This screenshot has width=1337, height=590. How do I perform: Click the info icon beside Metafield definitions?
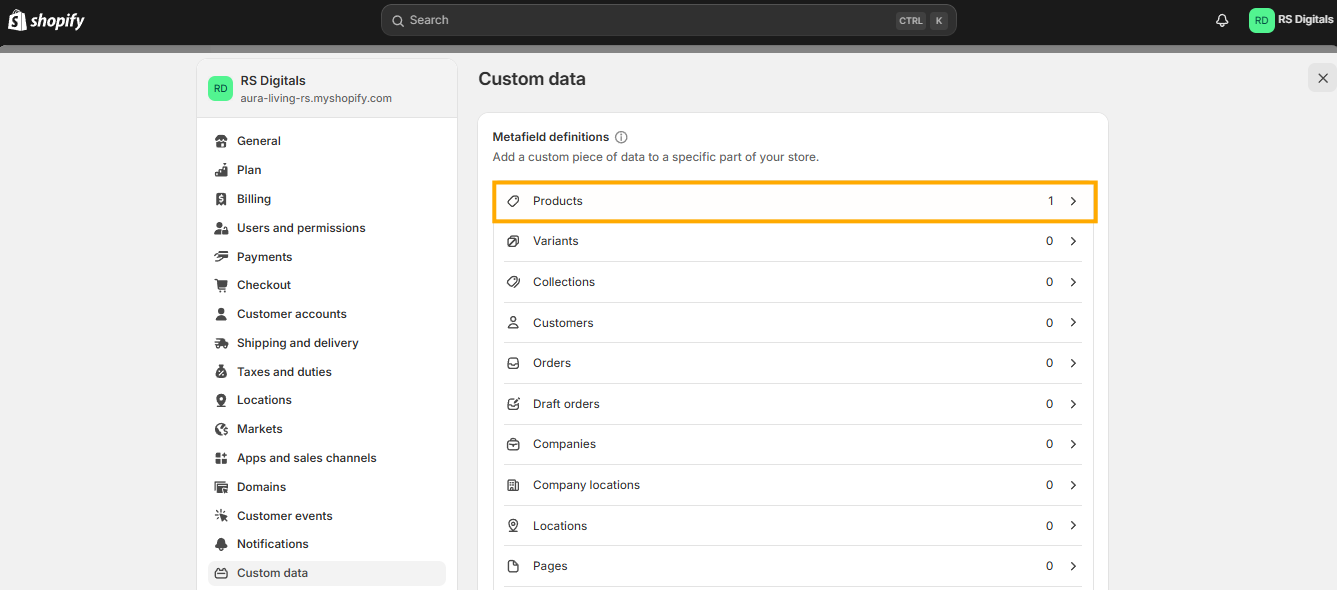click(621, 137)
